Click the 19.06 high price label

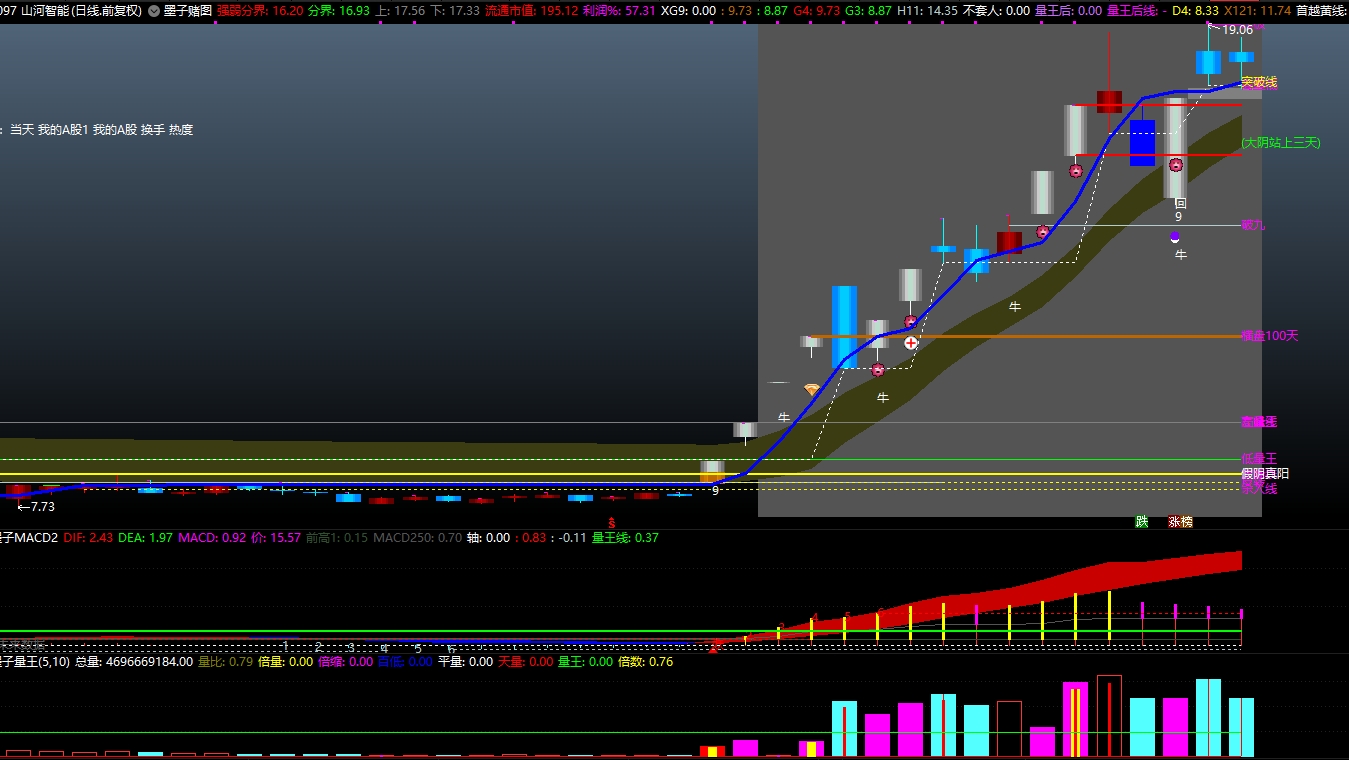[1237, 30]
